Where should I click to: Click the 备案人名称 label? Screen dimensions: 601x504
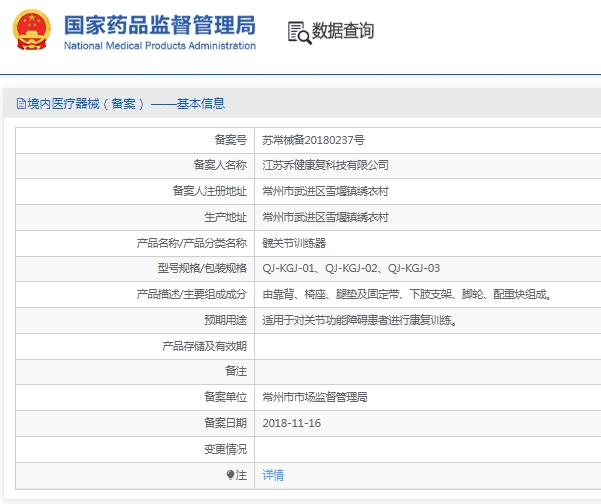pyautogui.click(x=220, y=165)
